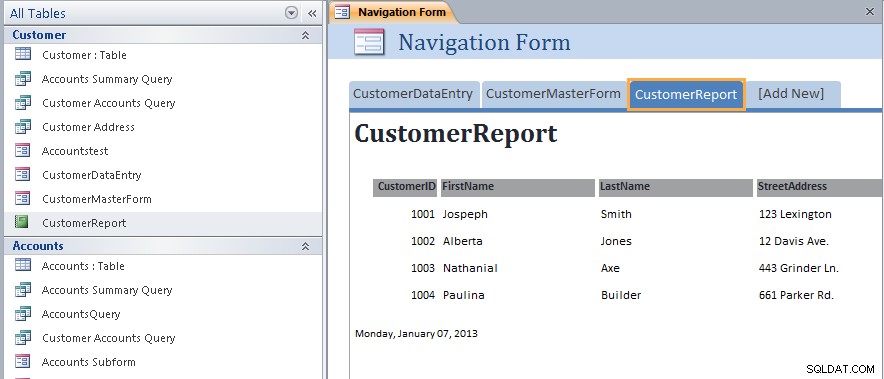Collapse the Customer group
The image size is (884, 379).
coord(305,35)
